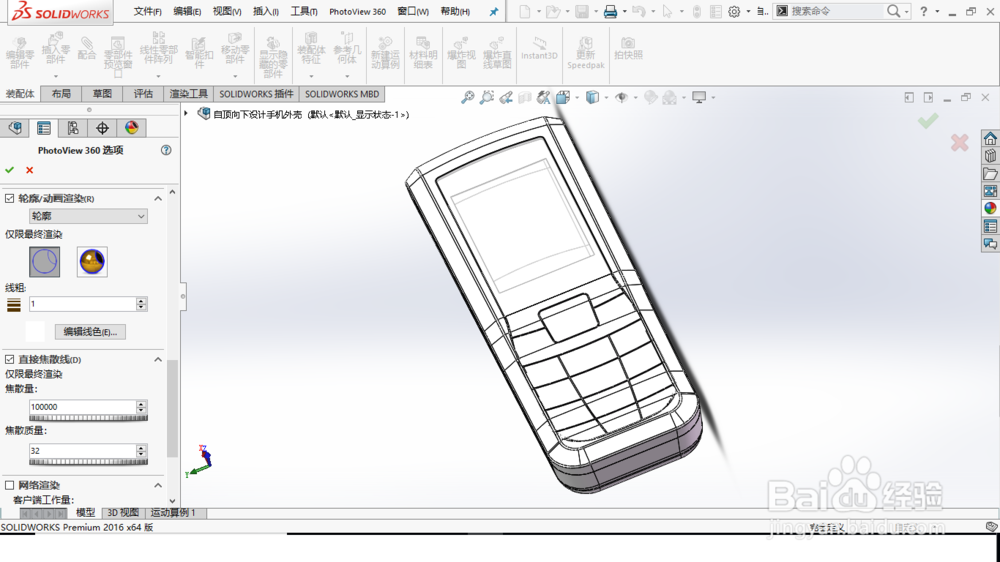Click the 搜索命令 search box
Viewport: 1000px width, 562px height.
836,11
